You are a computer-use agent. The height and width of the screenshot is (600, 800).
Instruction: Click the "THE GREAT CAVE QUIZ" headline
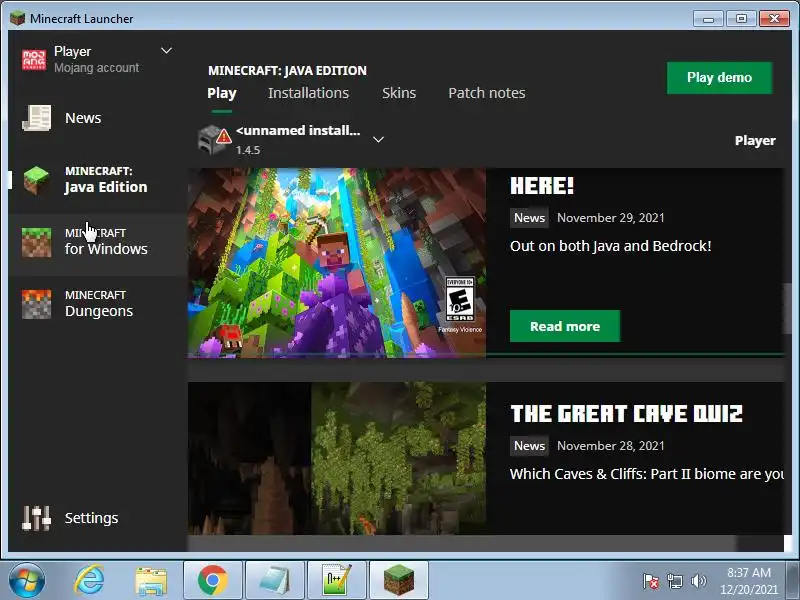click(x=627, y=414)
